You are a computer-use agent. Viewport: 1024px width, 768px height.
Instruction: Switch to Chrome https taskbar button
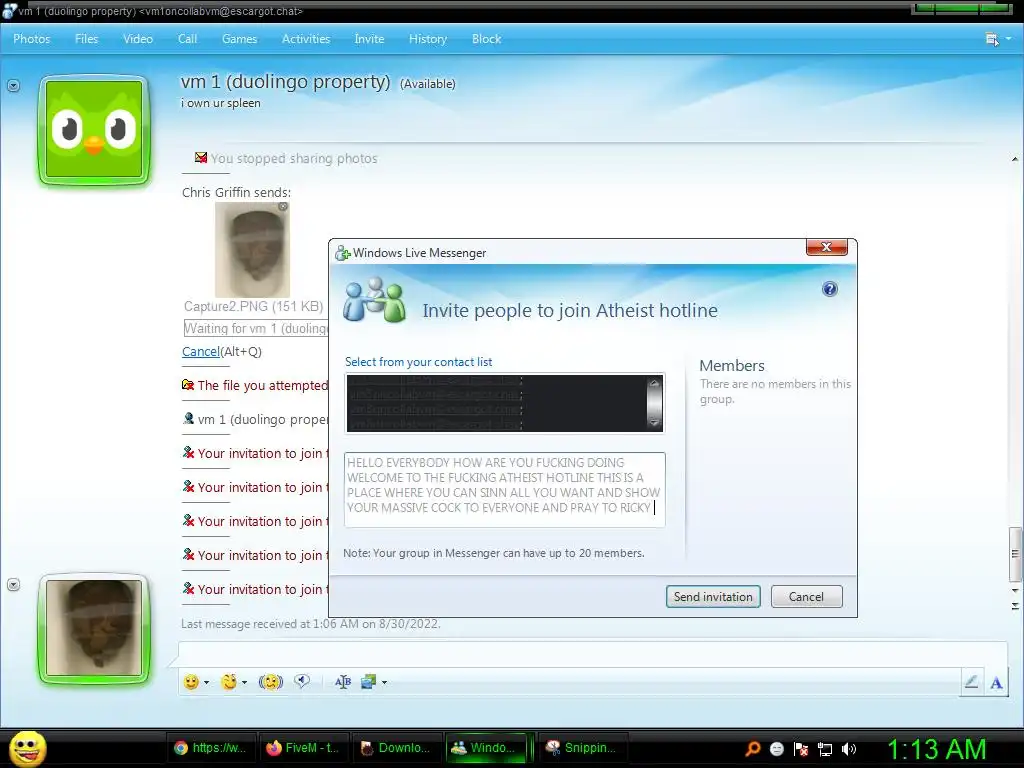tap(210, 748)
